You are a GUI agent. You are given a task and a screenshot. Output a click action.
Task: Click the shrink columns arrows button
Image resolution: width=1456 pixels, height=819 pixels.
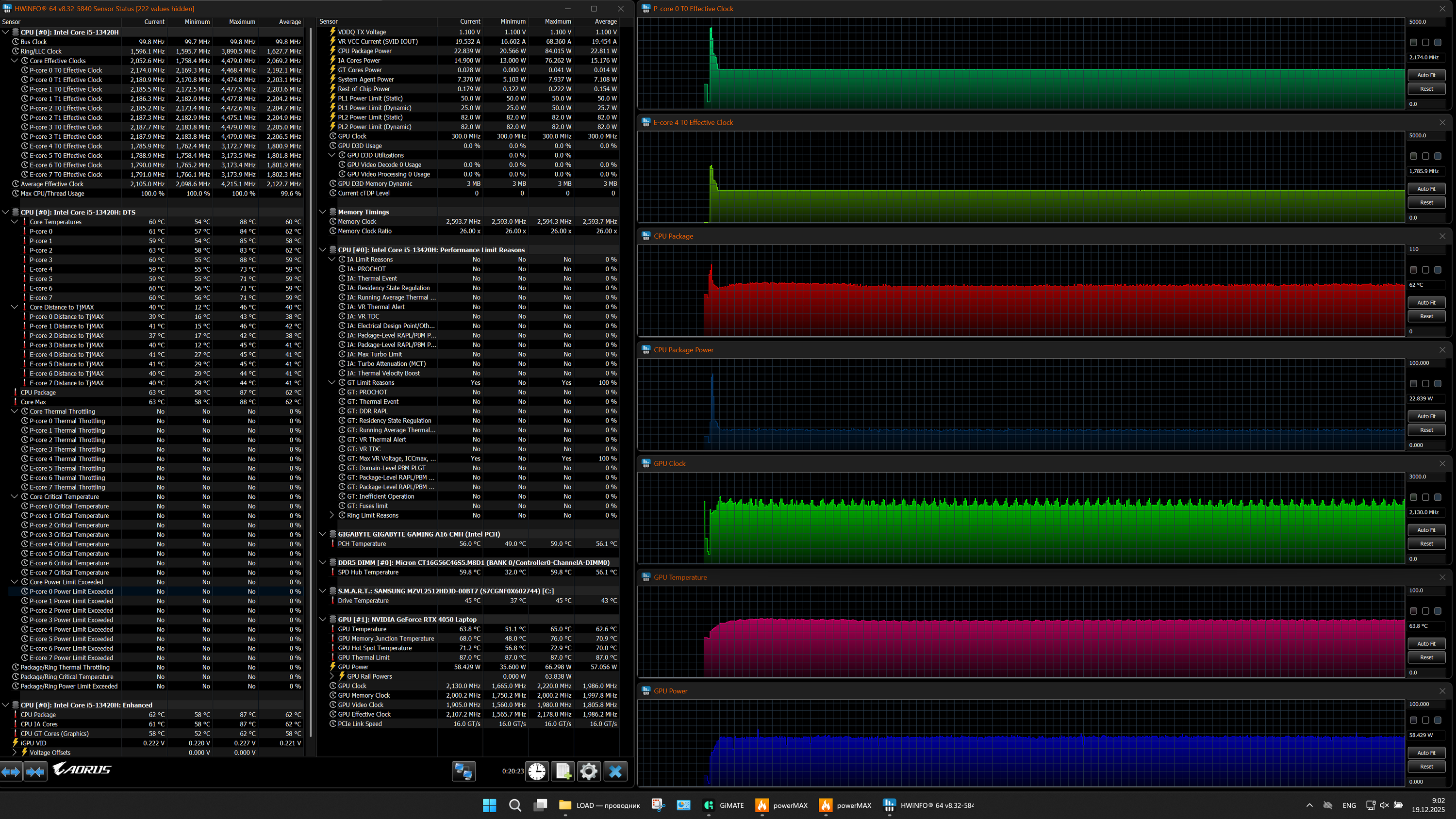coord(35,771)
